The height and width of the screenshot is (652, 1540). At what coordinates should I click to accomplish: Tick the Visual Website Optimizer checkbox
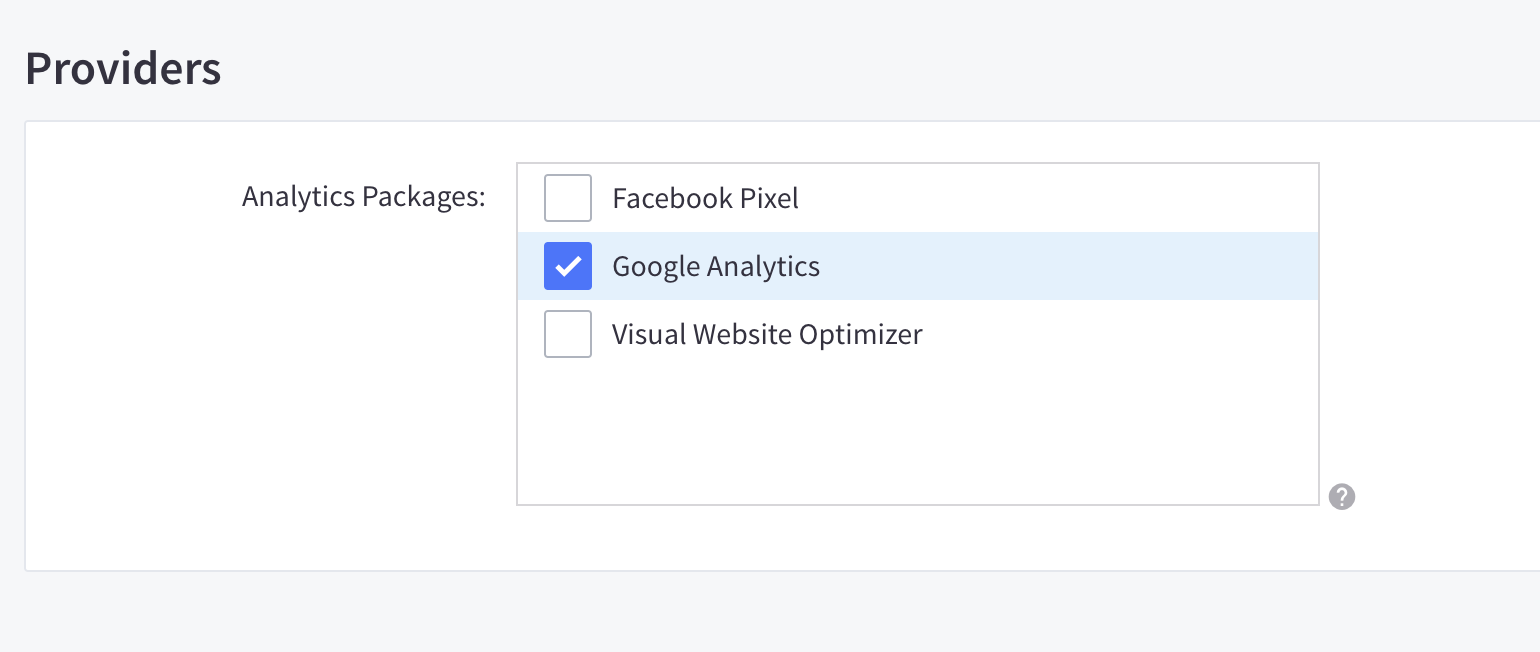(568, 334)
